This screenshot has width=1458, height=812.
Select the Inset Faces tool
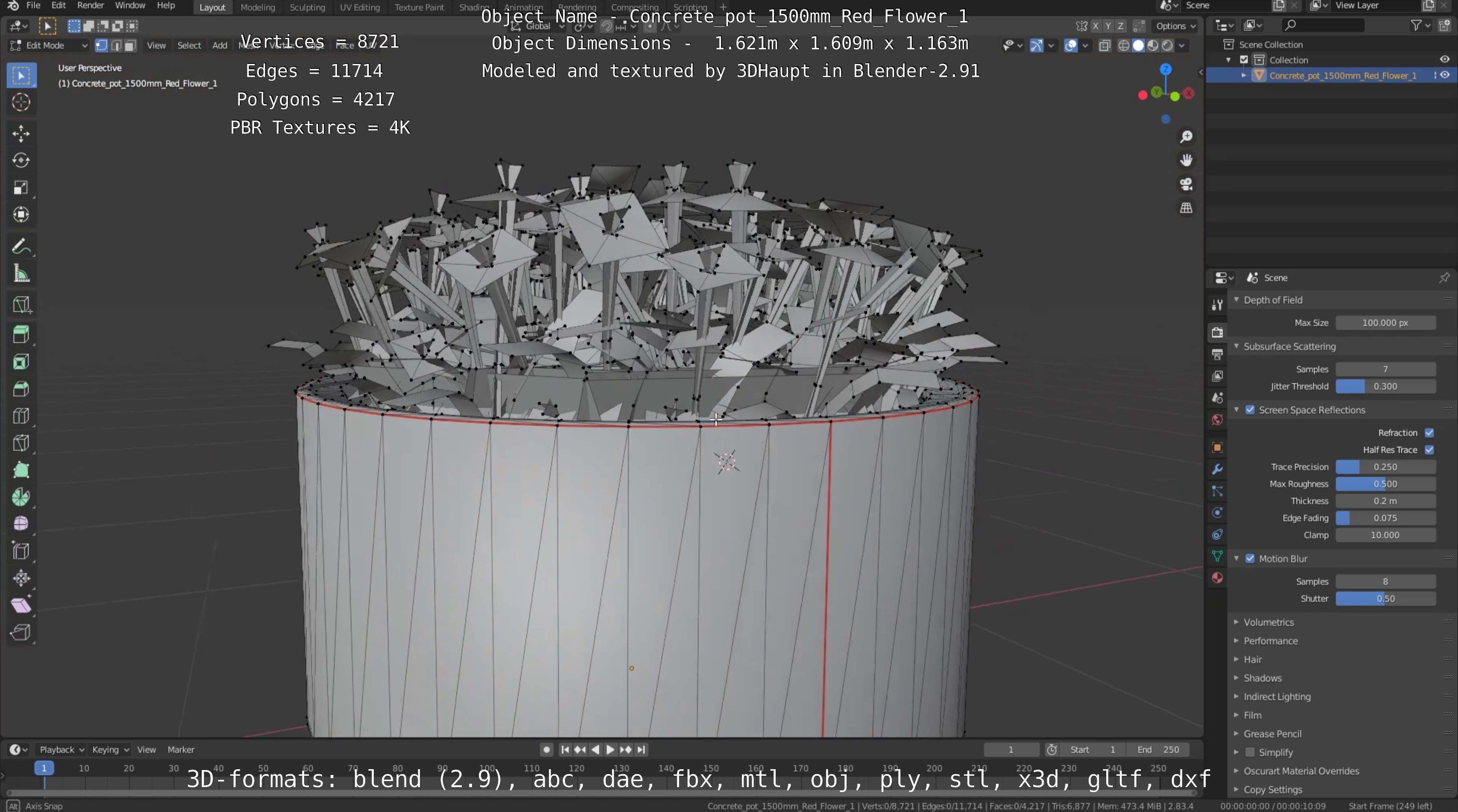(22, 361)
